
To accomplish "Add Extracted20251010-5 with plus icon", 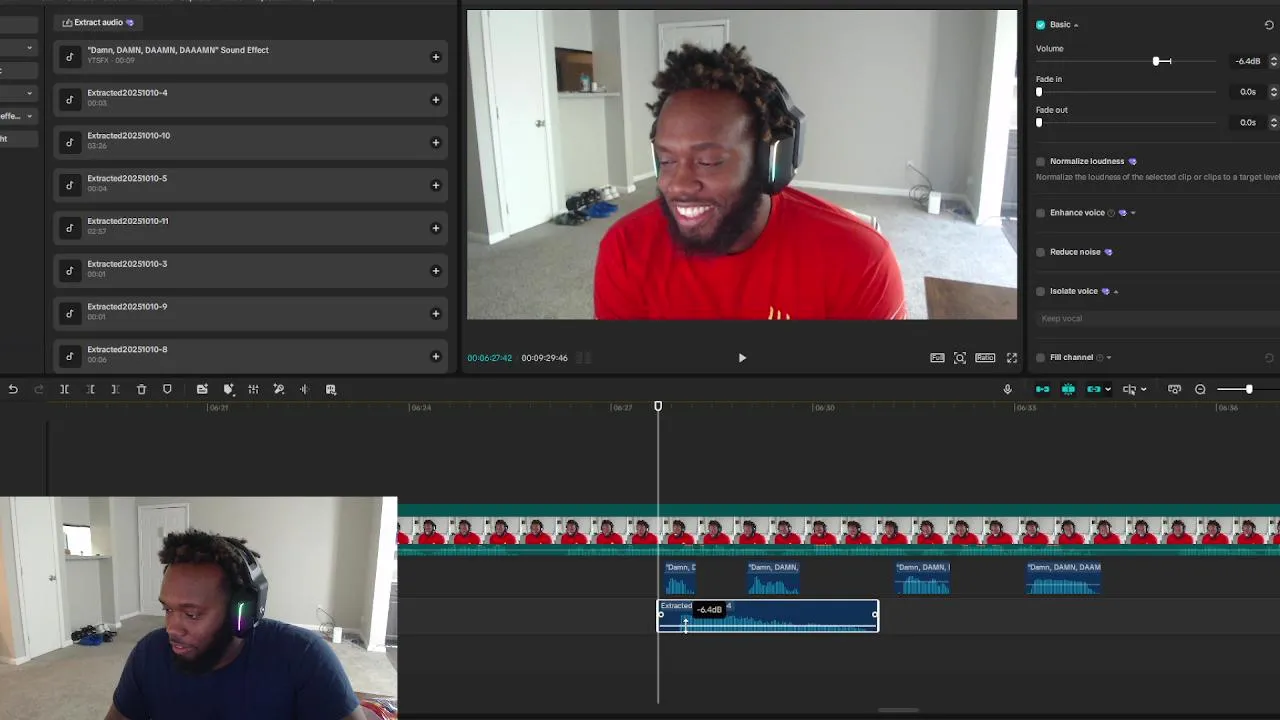I will pyautogui.click(x=435, y=185).
